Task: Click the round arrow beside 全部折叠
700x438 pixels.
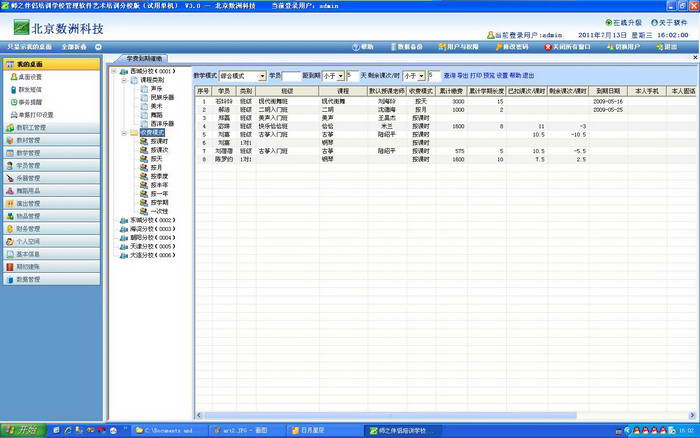Action: click(98, 47)
